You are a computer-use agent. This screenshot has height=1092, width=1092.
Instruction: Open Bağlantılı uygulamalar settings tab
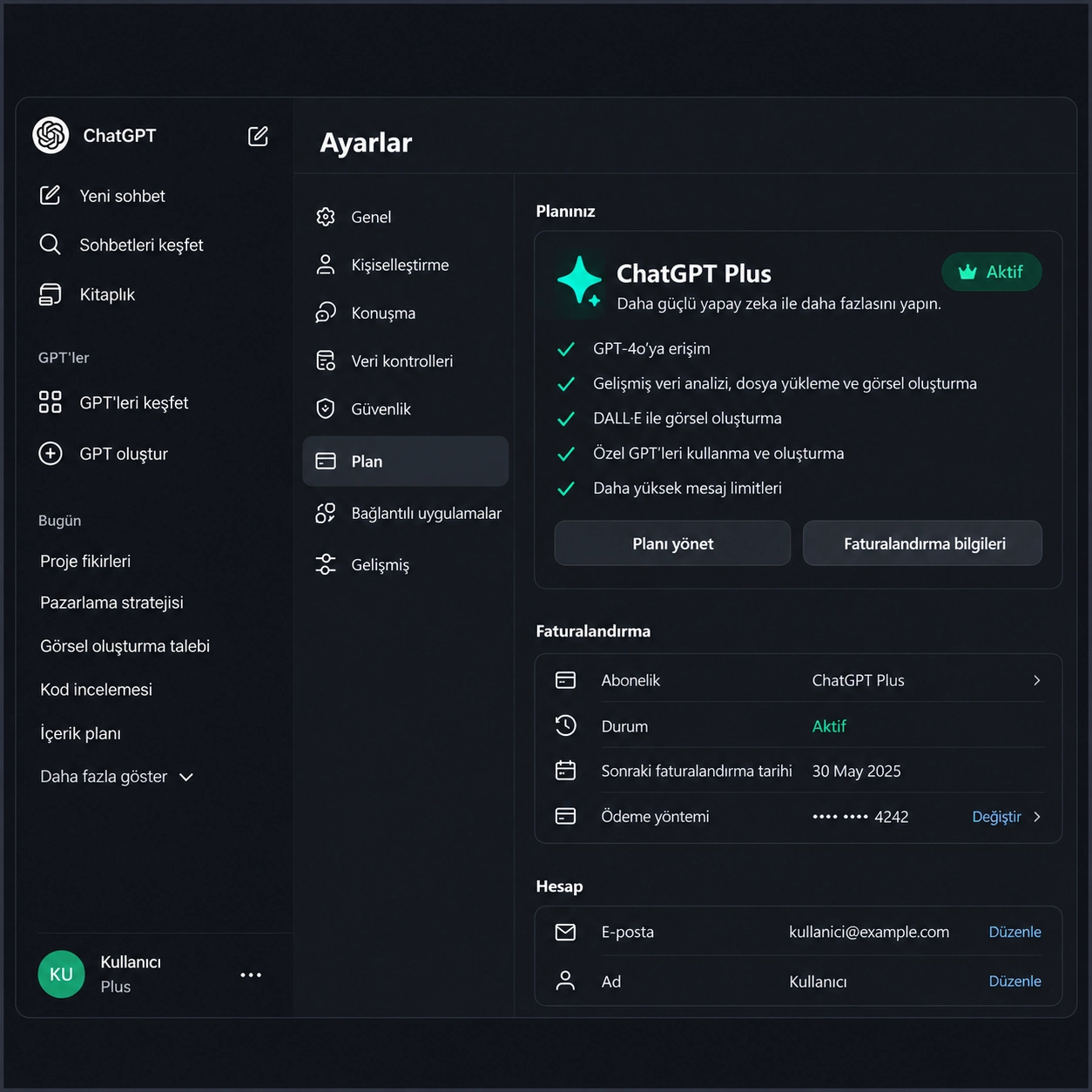click(x=406, y=513)
